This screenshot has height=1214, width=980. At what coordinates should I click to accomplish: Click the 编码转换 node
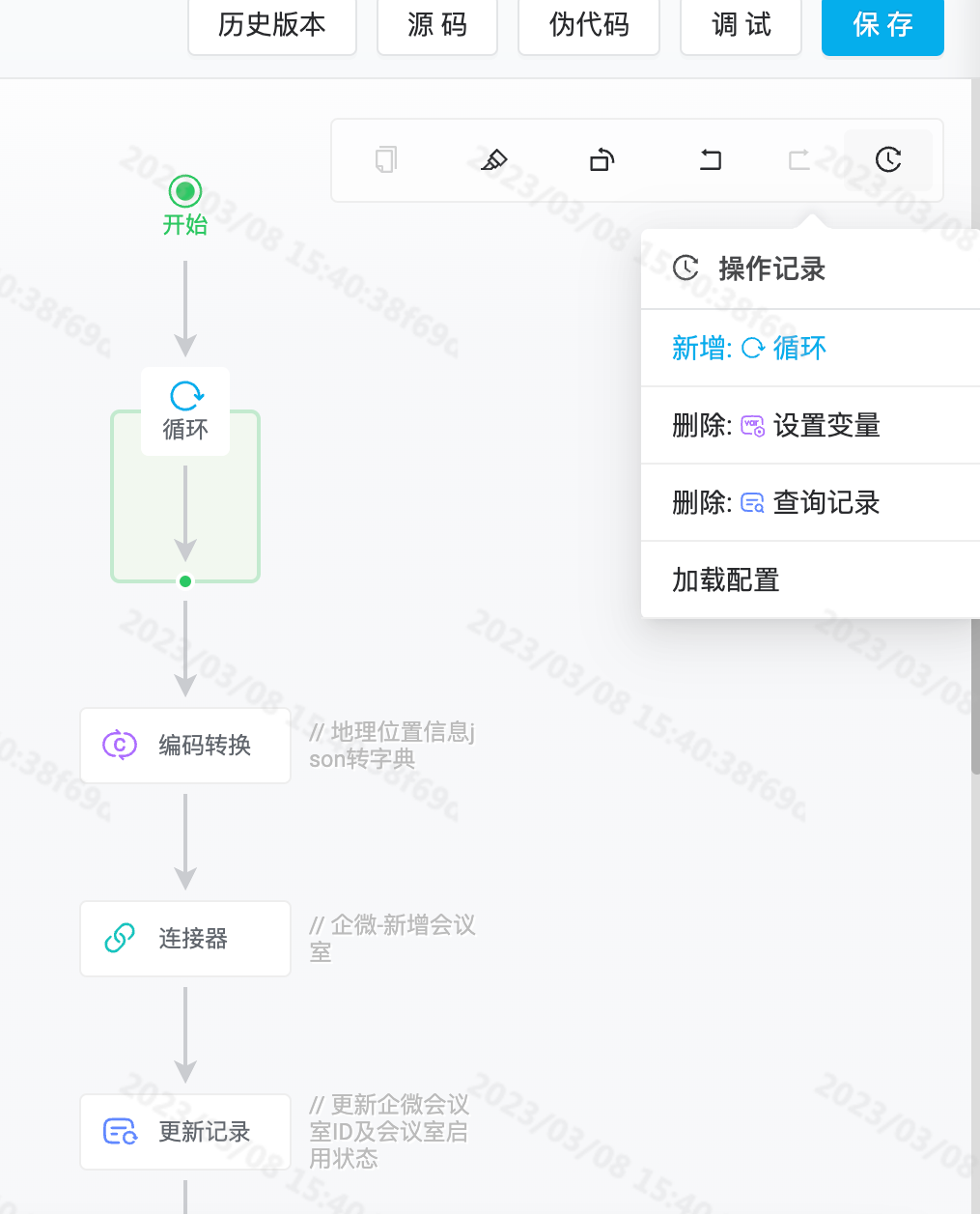coord(185,746)
